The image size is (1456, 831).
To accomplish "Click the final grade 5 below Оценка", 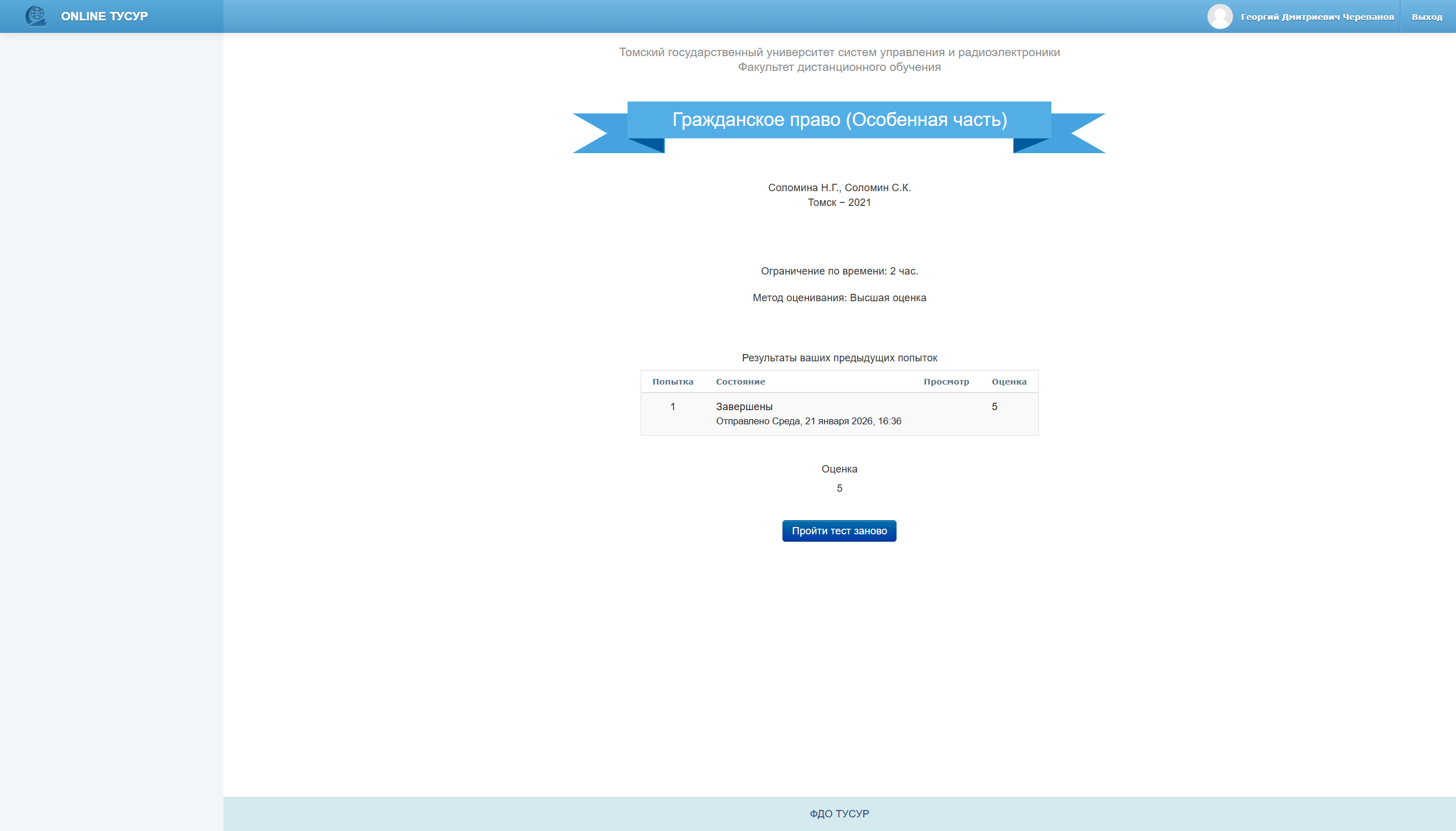I will 839,488.
